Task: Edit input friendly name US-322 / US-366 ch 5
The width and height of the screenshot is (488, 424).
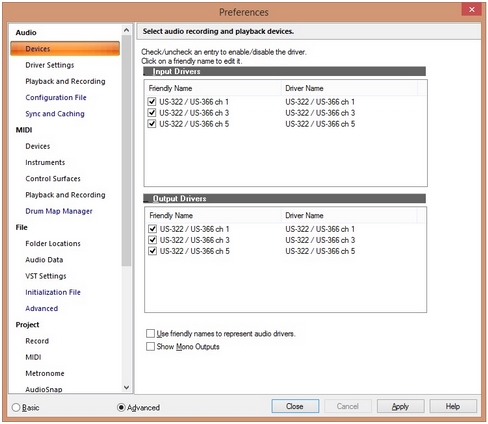Action: tap(194, 124)
